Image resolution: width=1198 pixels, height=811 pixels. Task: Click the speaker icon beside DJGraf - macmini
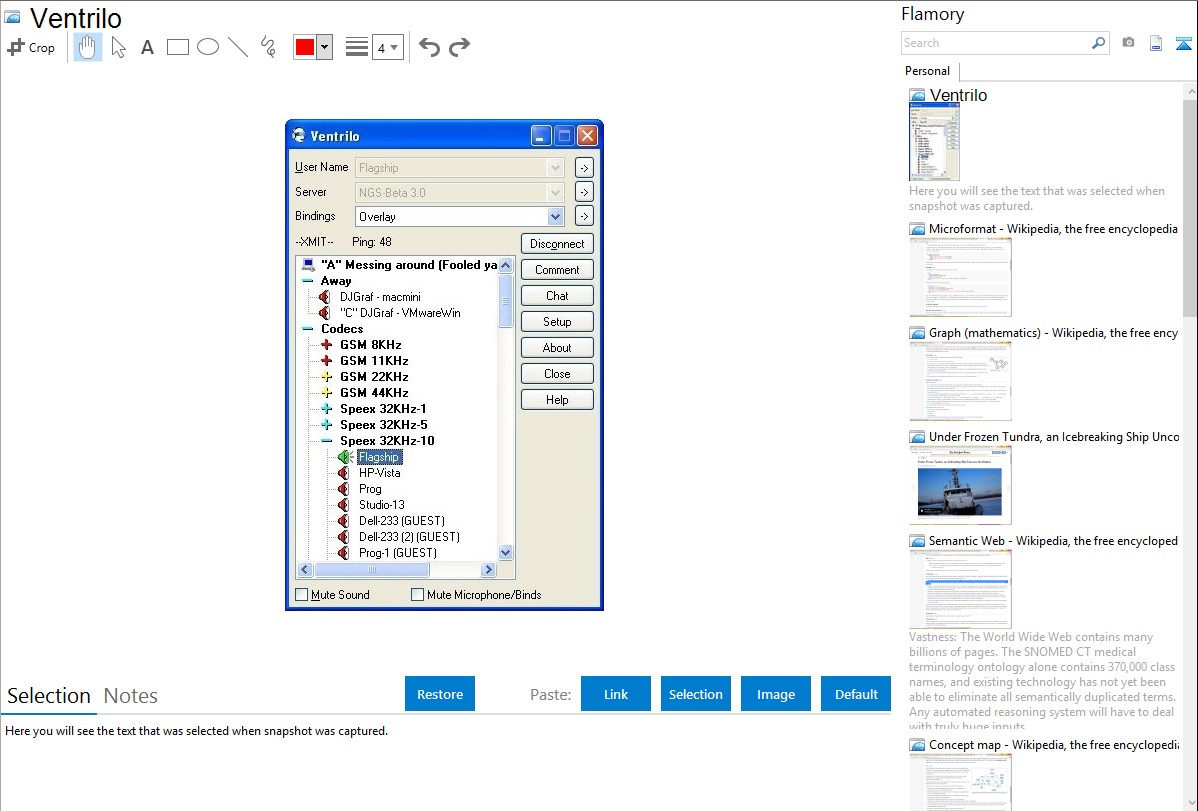click(324, 297)
